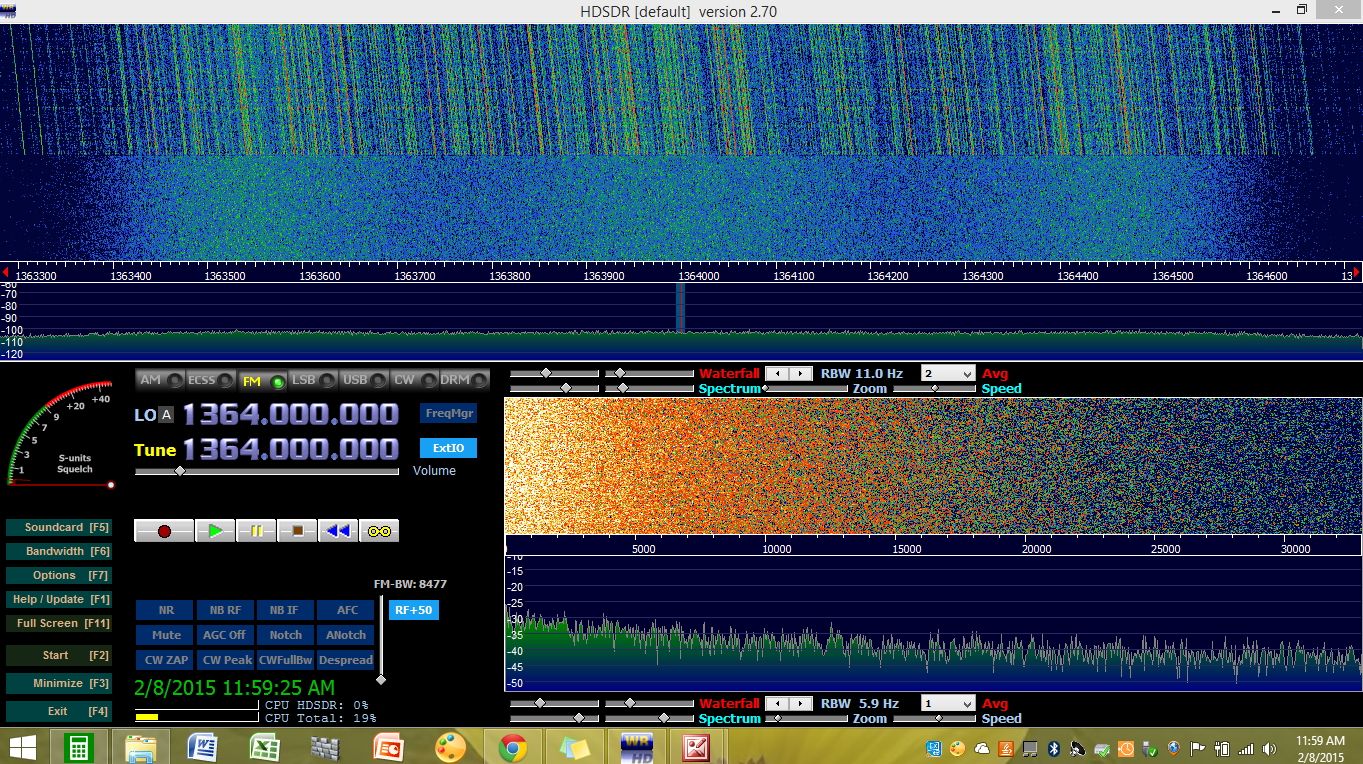Image resolution: width=1363 pixels, height=764 pixels.
Task: Stop playback with the stop button
Action: coord(297,531)
